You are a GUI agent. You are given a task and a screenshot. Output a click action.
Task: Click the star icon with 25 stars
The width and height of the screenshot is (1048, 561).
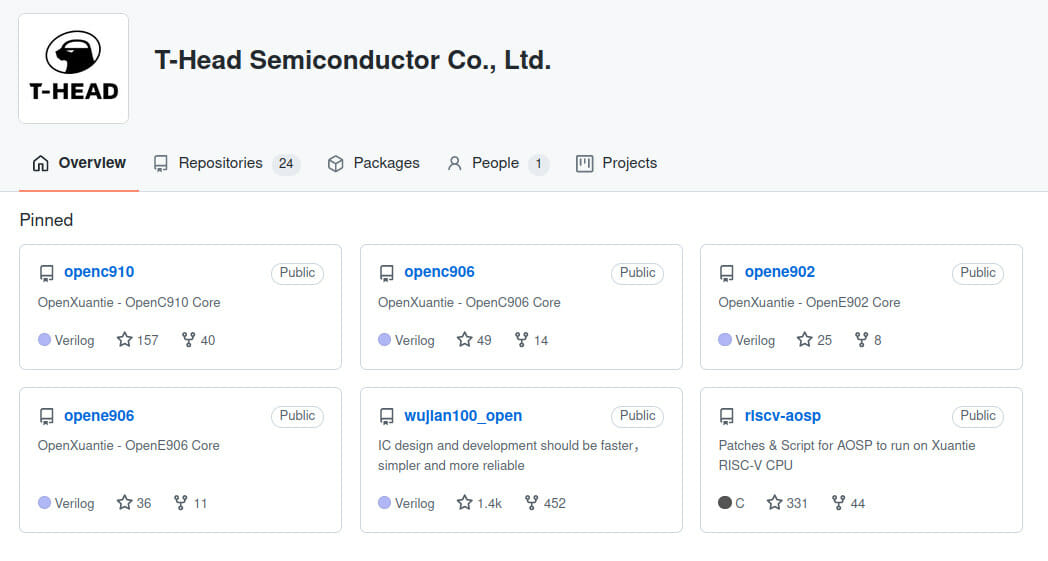click(x=805, y=340)
